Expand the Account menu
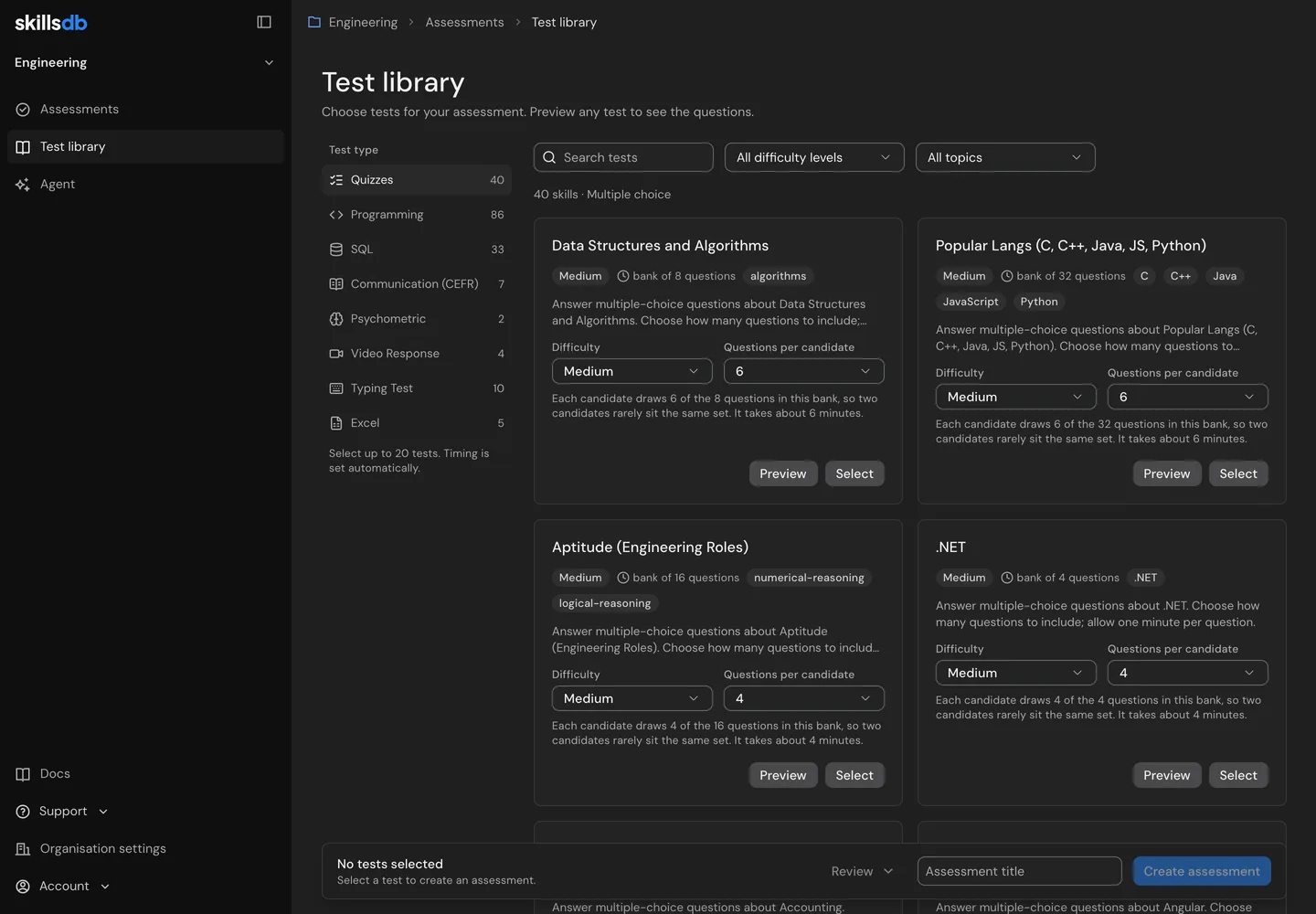1316x914 pixels. click(62, 887)
